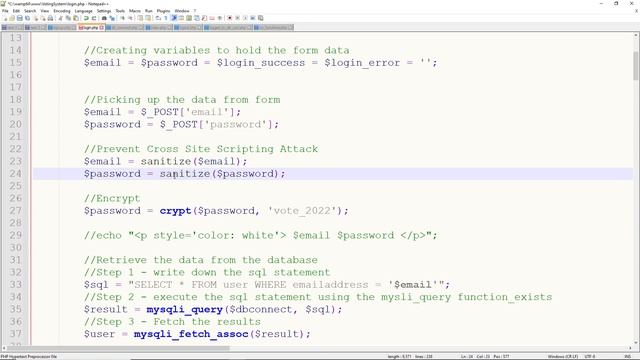The height and width of the screenshot is (360, 640).
Task: Toggle the file monitoring eye icon
Action: click(219, 18)
